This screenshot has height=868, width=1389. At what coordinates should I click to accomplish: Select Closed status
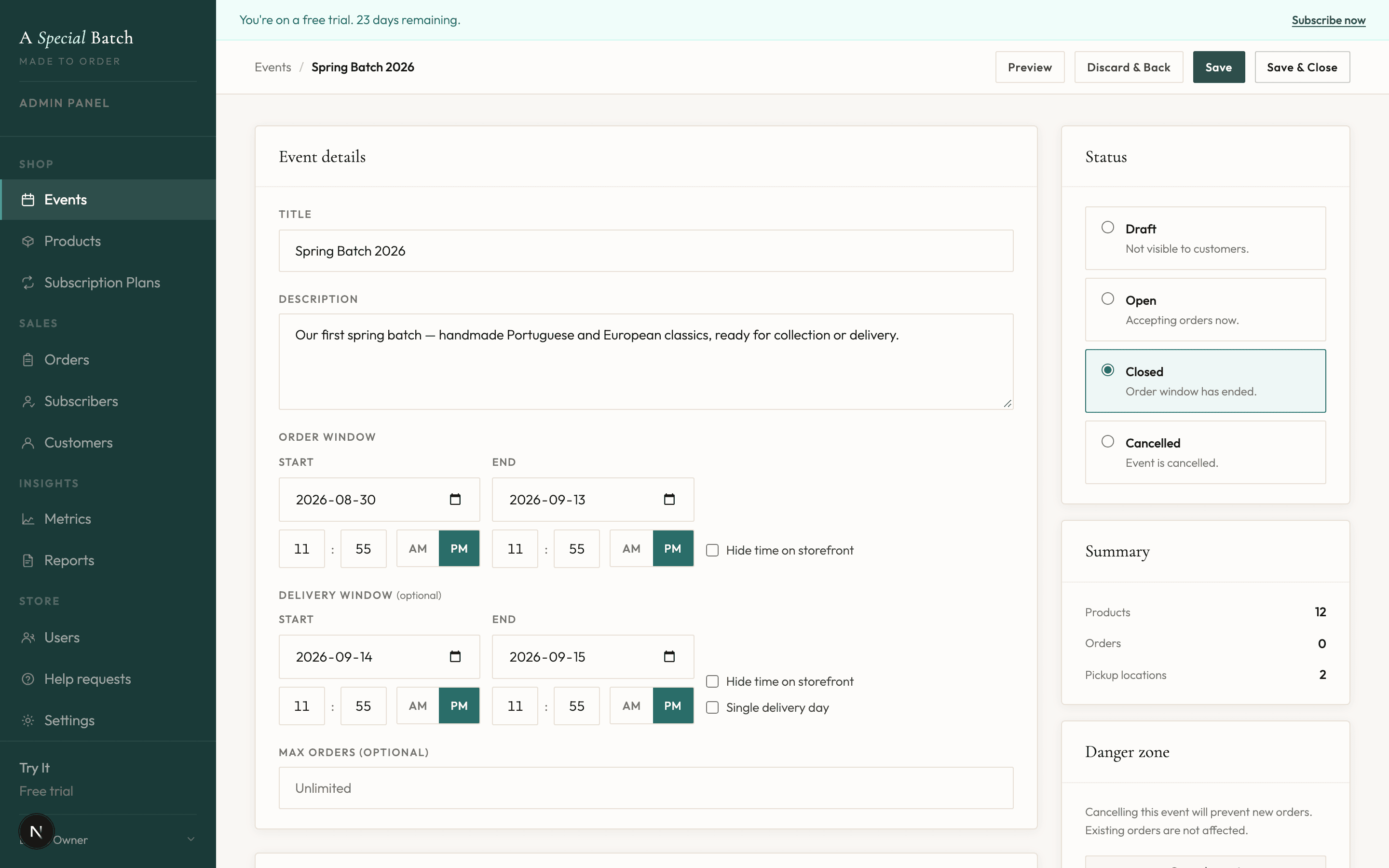point(1205,380)
